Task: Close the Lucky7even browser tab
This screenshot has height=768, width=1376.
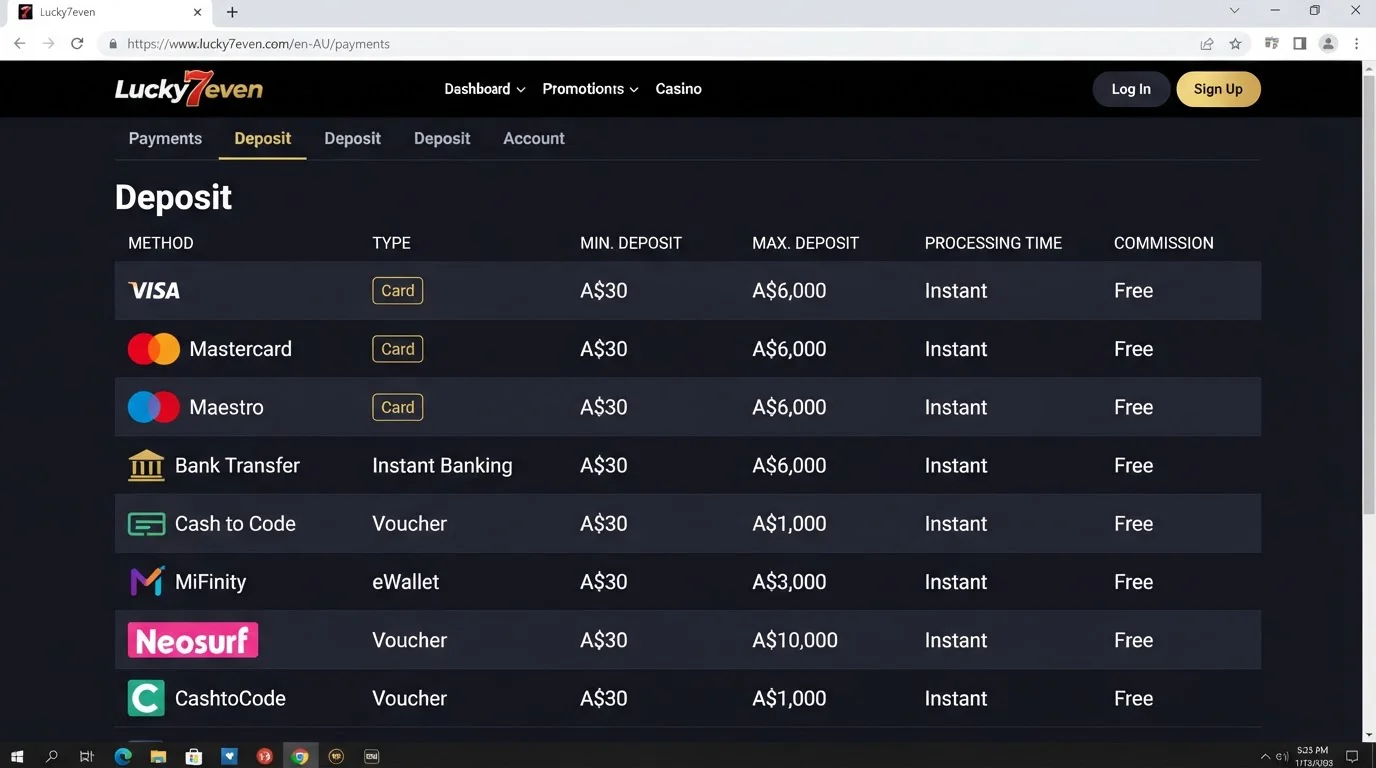Action: tap(197, 12)
